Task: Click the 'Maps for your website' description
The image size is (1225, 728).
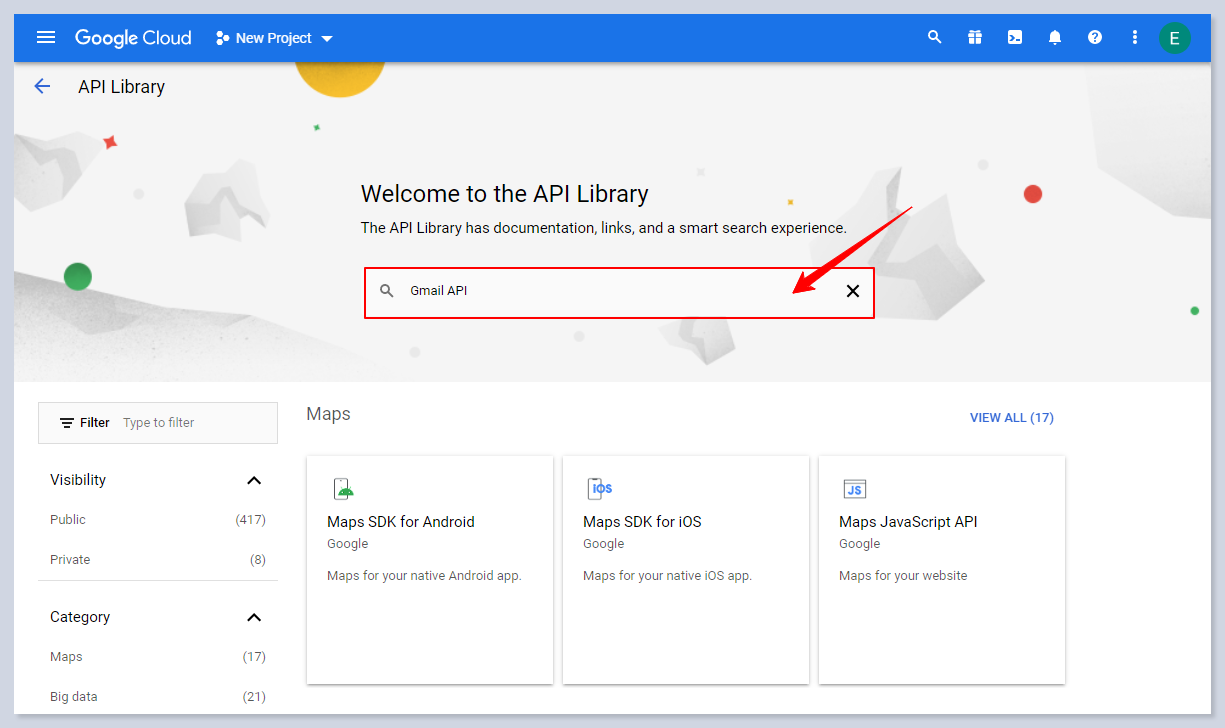Action: click(903, 576)
